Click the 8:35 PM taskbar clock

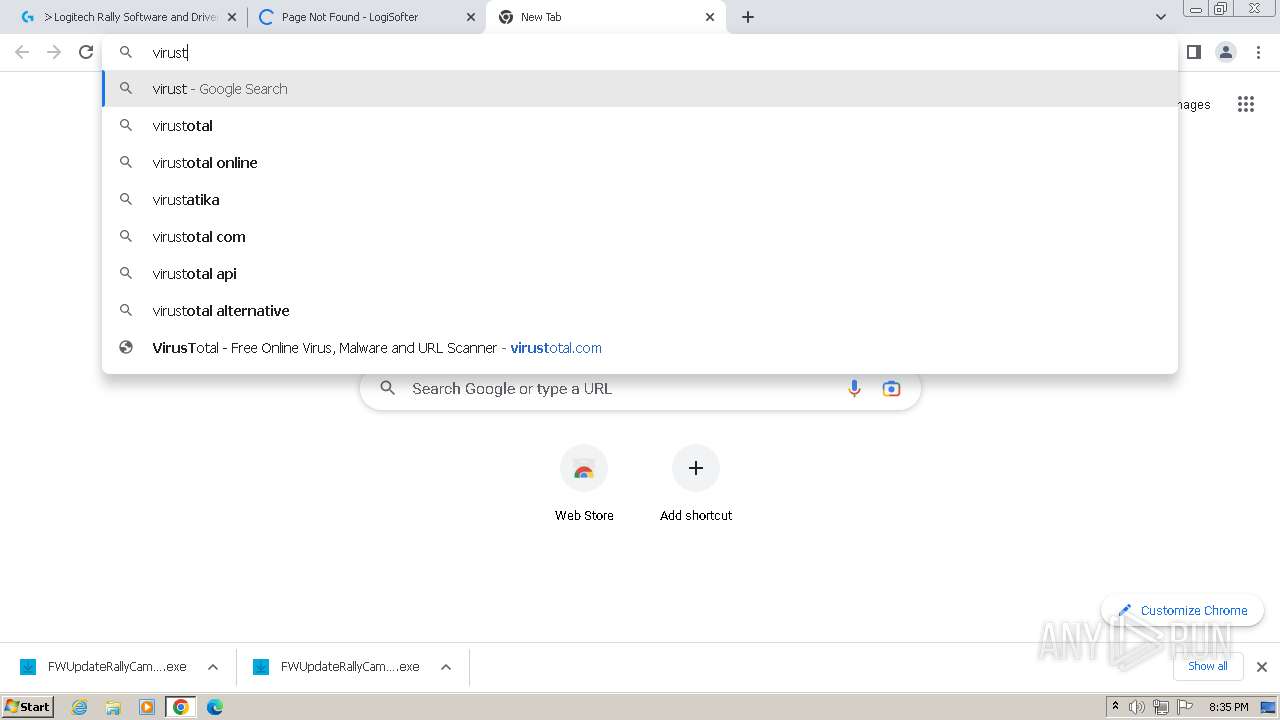pyautogui.click(x=1228, y=707)
